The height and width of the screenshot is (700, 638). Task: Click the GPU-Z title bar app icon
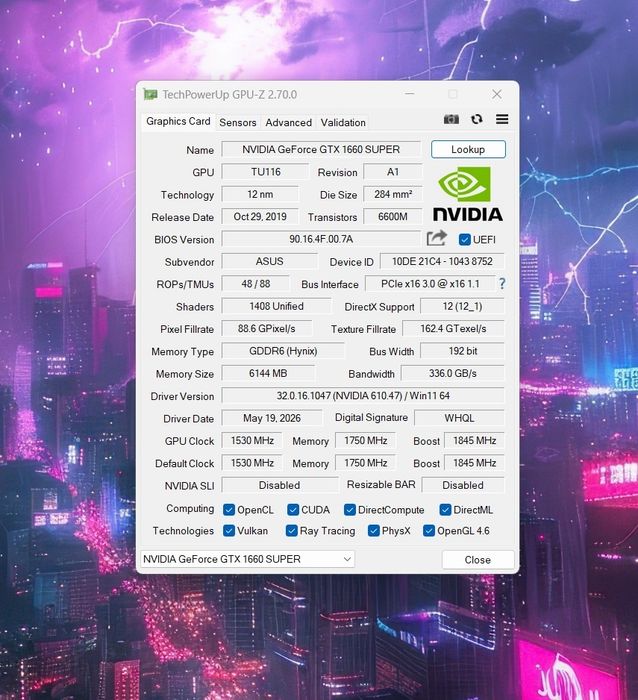point(150,95)
